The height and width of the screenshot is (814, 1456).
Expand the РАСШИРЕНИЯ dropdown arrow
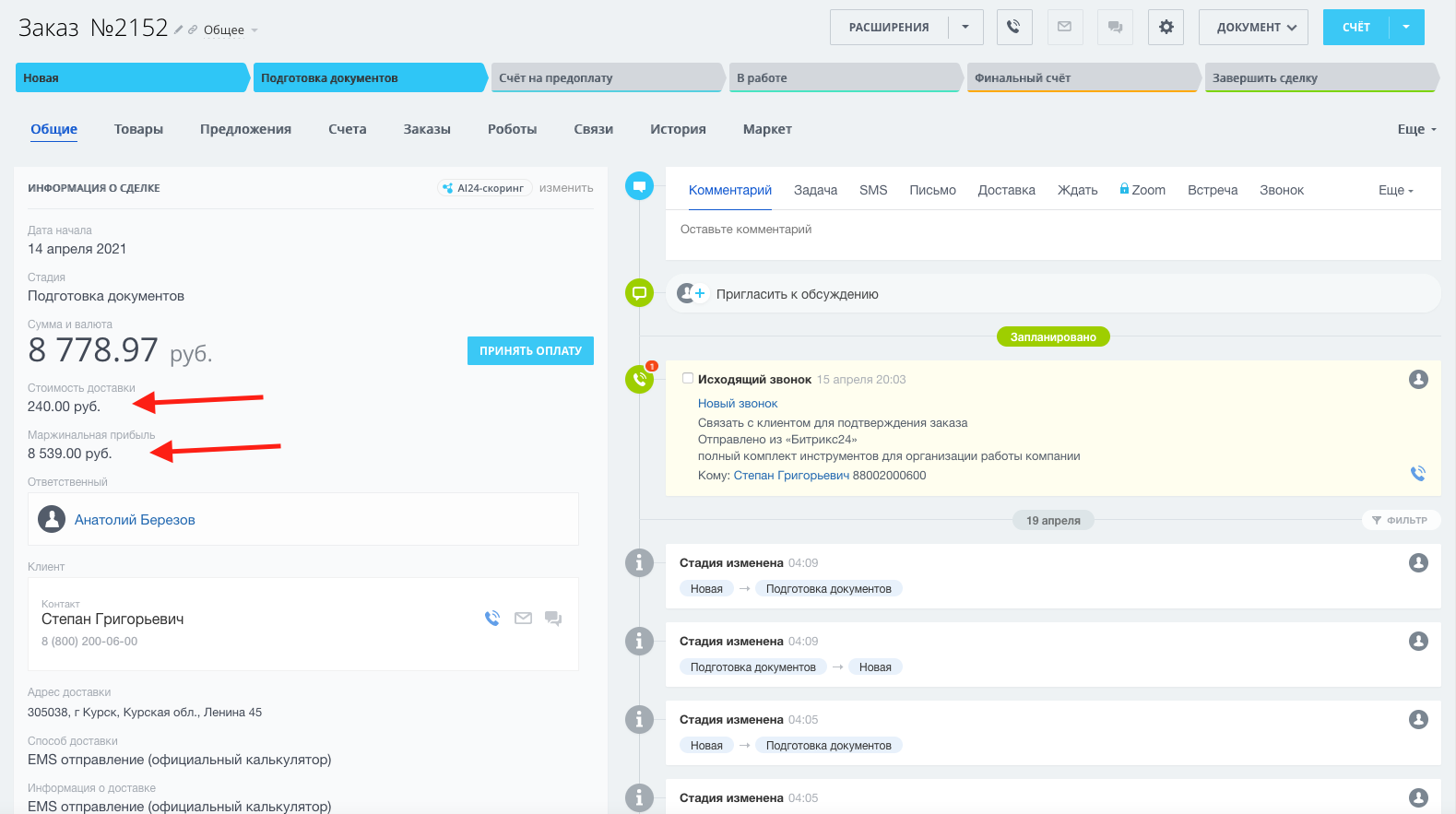tap(965, 28)
